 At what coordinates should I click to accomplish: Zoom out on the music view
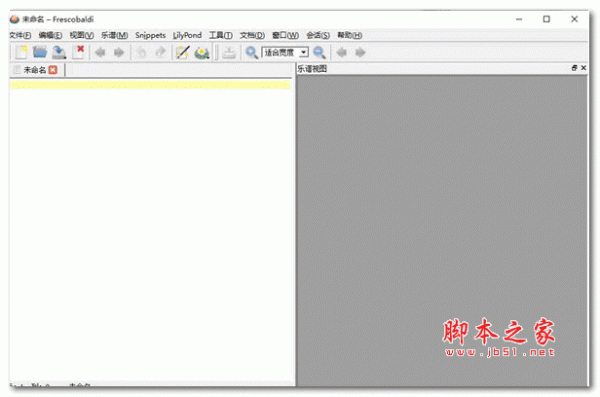click(x=320, y=52)
